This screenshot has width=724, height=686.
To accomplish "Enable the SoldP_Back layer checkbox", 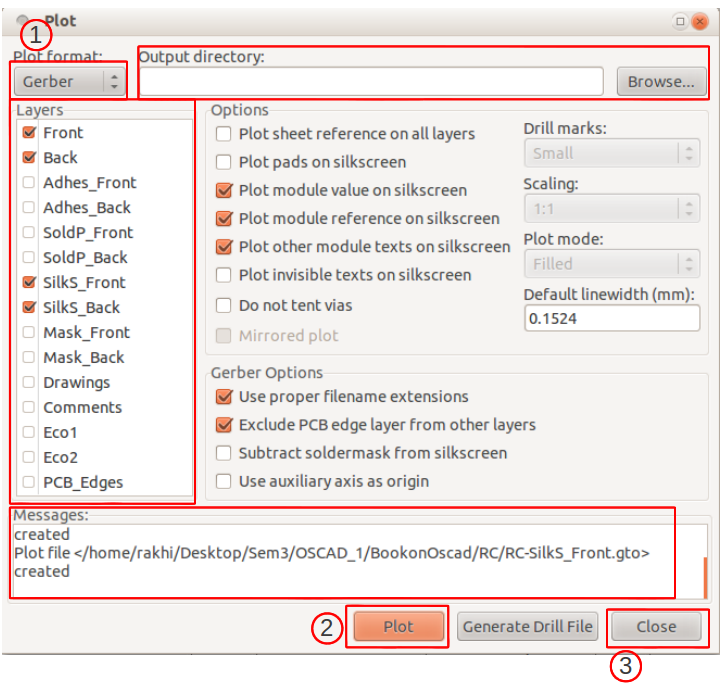I will point(29,257).
